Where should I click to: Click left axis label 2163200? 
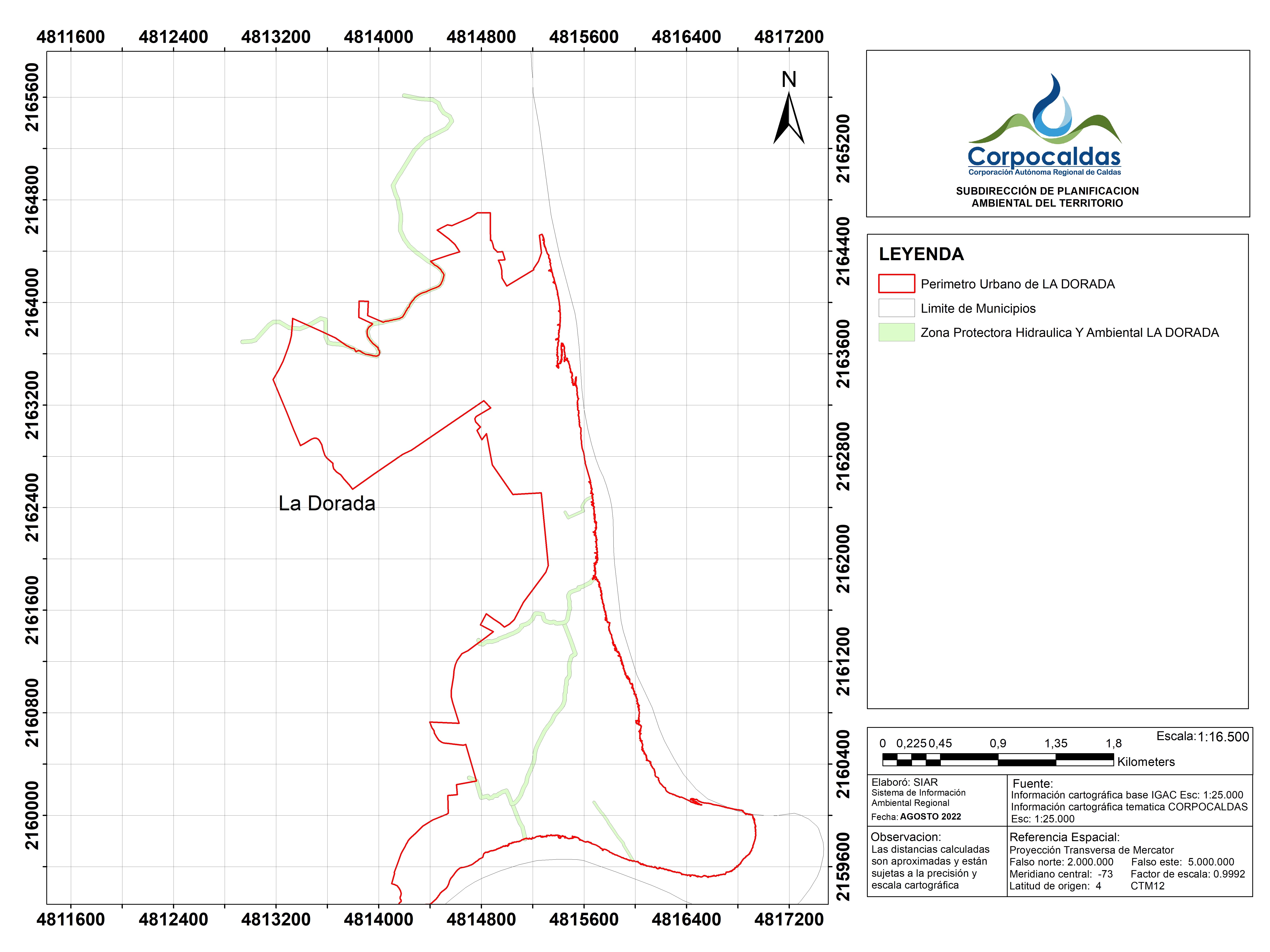point(32,405)
